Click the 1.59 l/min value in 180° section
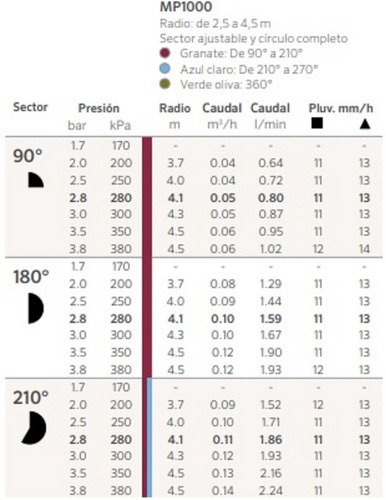Screen dimensions: 386x500 coord(271,319)
